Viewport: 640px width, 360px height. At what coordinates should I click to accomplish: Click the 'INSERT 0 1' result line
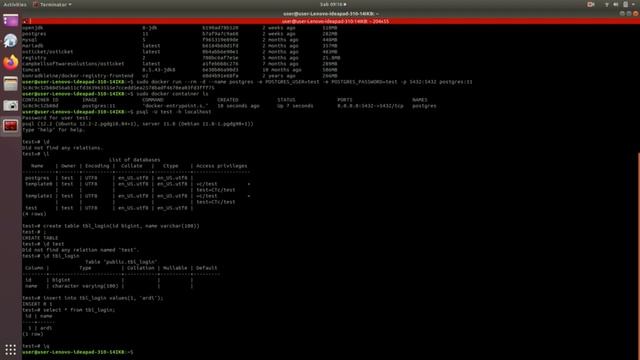[x=37, y=304]
